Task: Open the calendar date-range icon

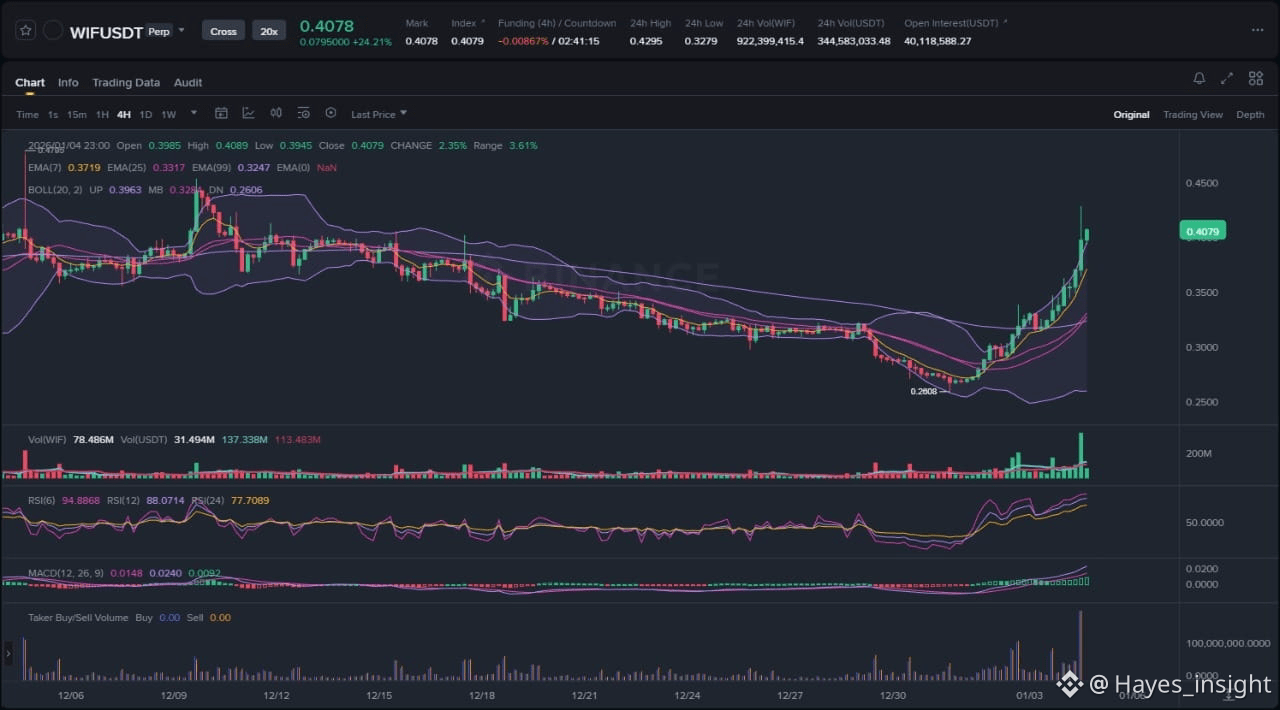Action: pyautogui.click(x=222, y=113)
